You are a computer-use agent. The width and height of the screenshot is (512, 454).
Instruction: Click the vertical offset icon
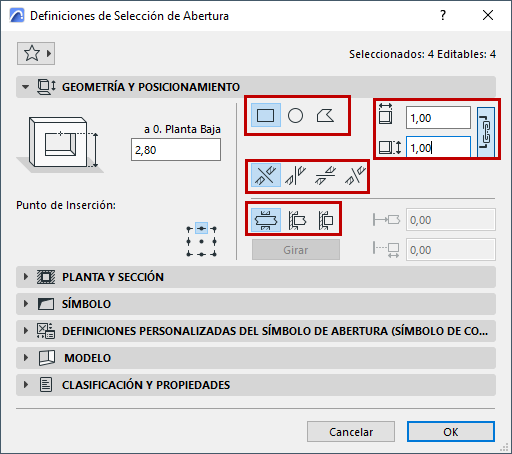click(x=386, y=250)
